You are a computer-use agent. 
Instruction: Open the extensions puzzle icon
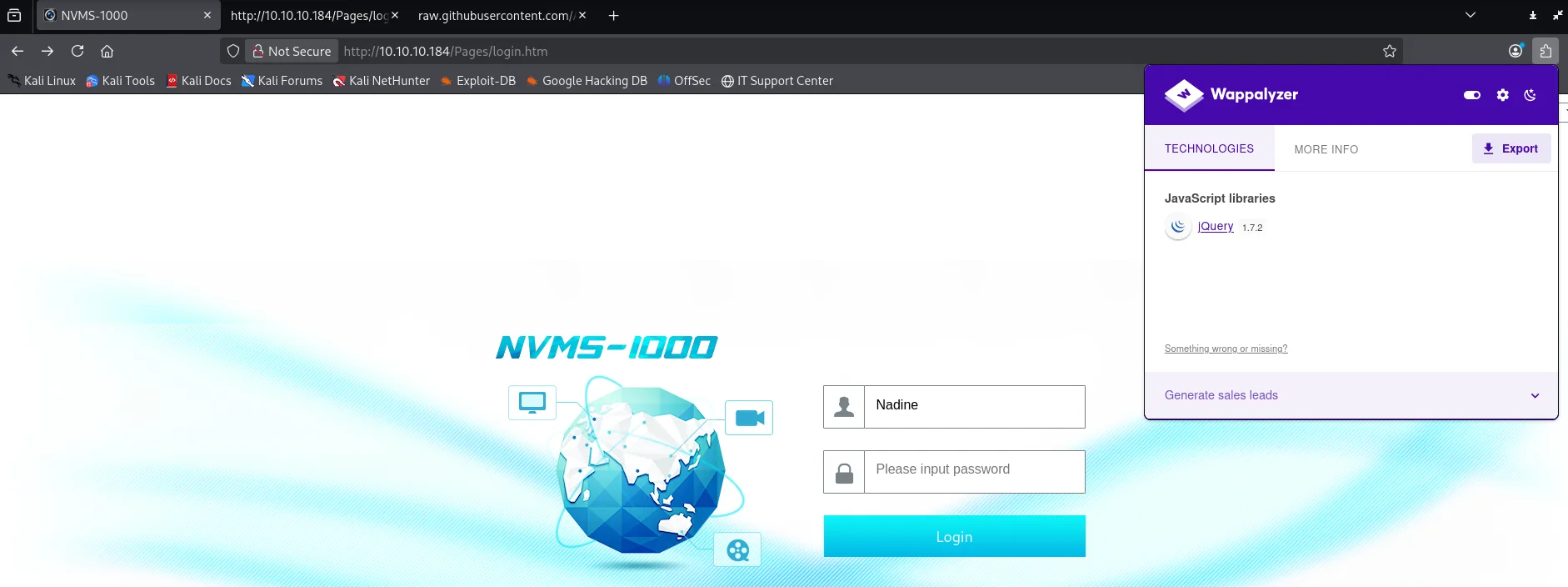1546,51
